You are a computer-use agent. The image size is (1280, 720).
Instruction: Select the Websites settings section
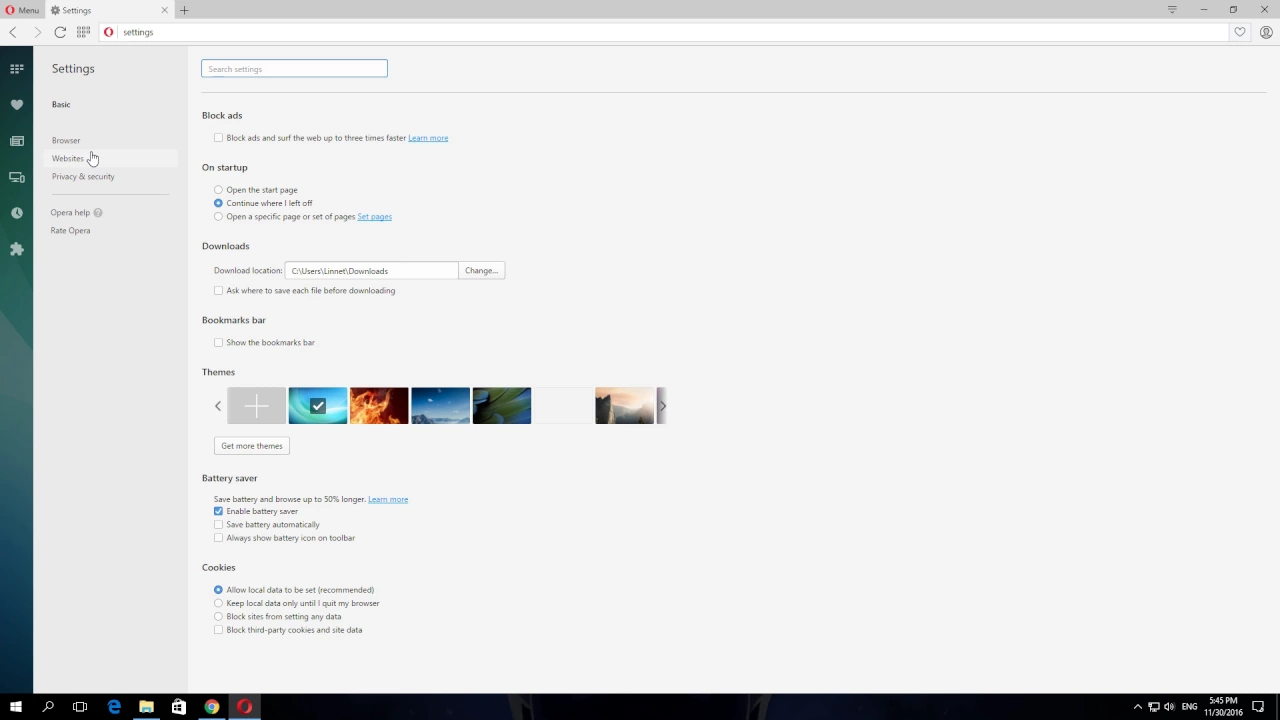pos(68,158)
